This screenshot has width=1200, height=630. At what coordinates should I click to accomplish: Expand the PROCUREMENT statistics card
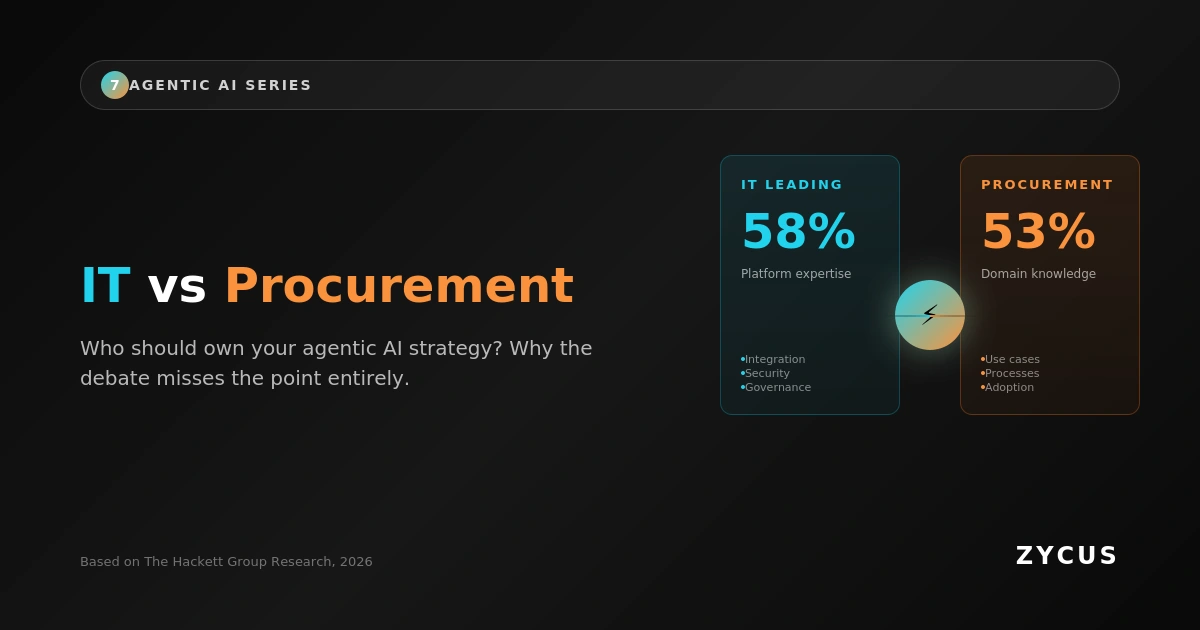click(1050, 285)
